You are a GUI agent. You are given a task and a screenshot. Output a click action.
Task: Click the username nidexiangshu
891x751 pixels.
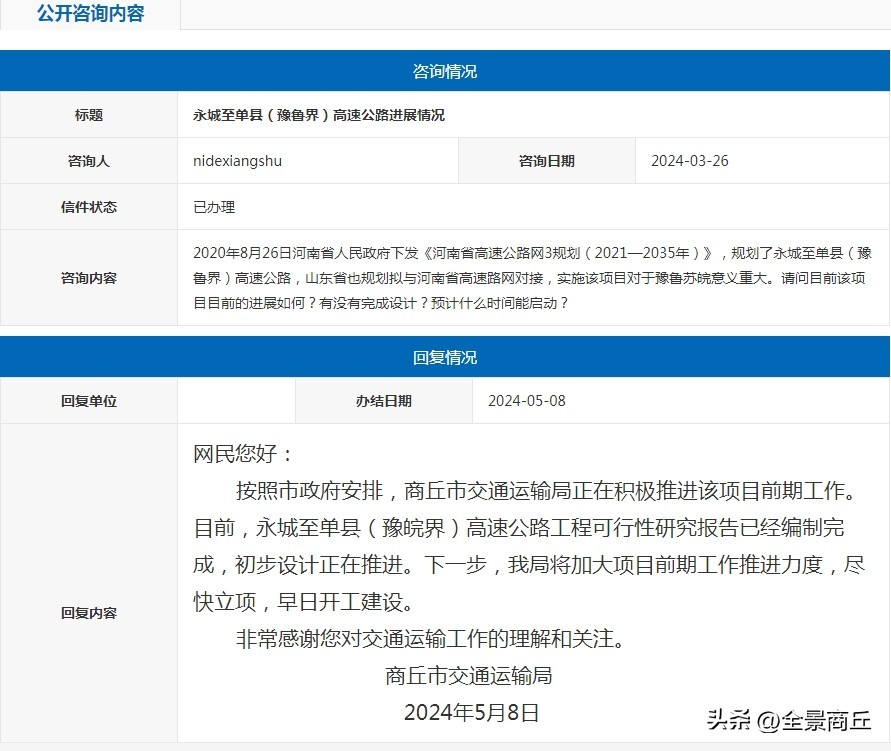[244, 161]
